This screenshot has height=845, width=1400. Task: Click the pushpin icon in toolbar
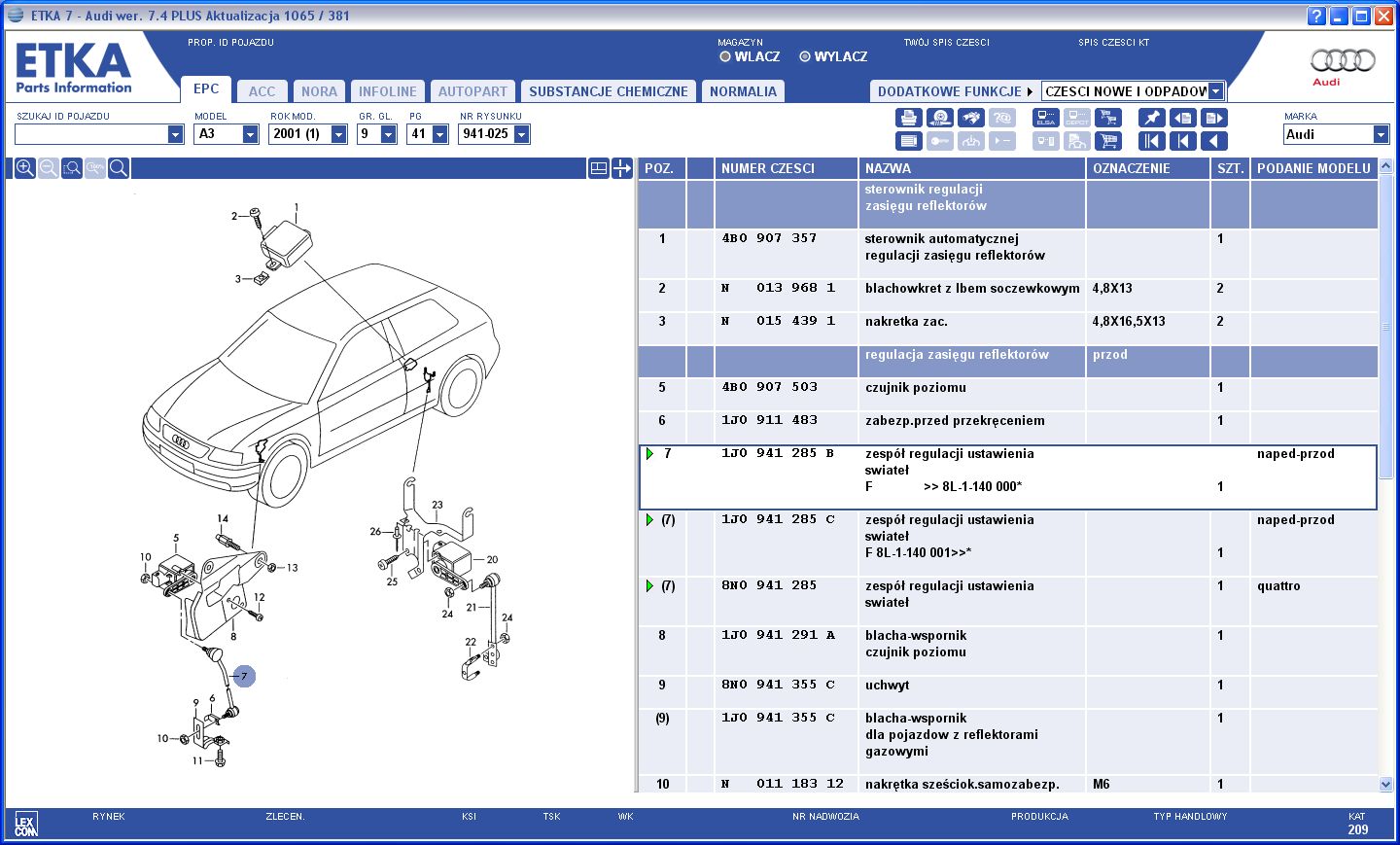pyautogui.click(x=1151, y=118)
